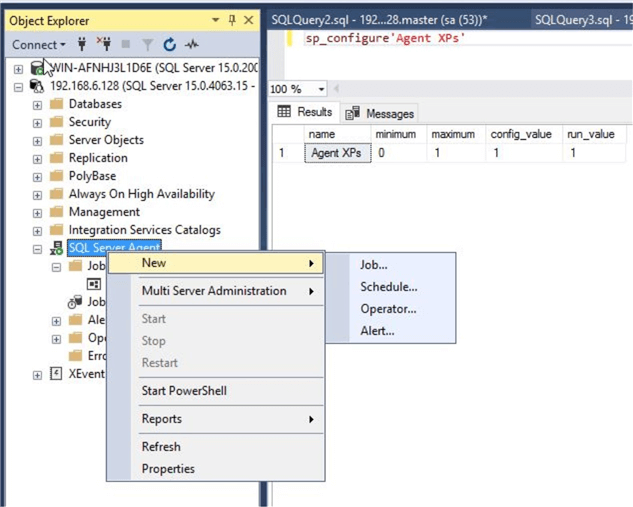Select the WIN-AFNHJ3L1D6E server icon
633x507 pixels.
(38, 68)
